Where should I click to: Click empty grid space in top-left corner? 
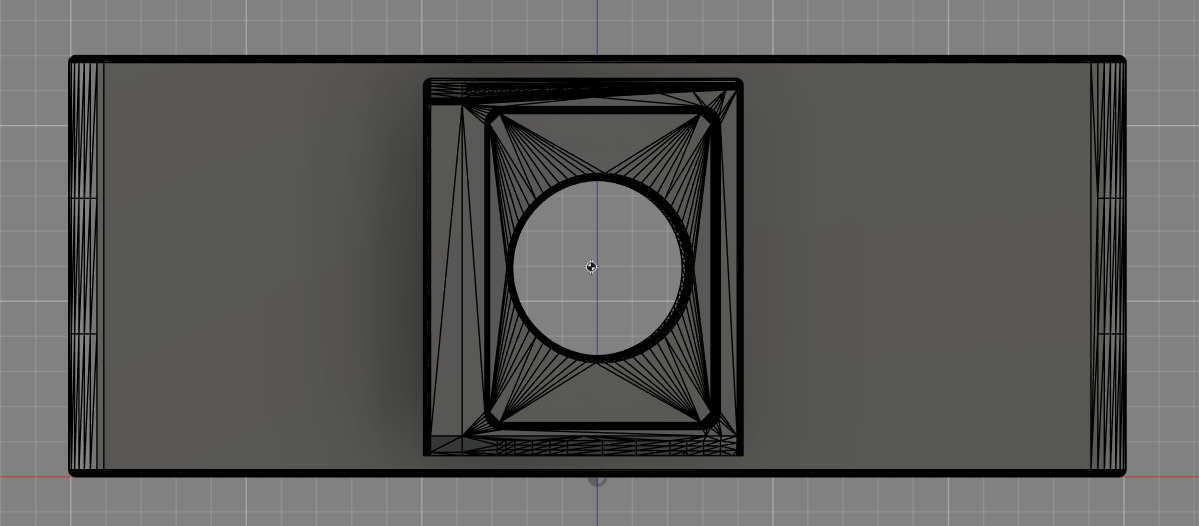click(x=30, y=25)
